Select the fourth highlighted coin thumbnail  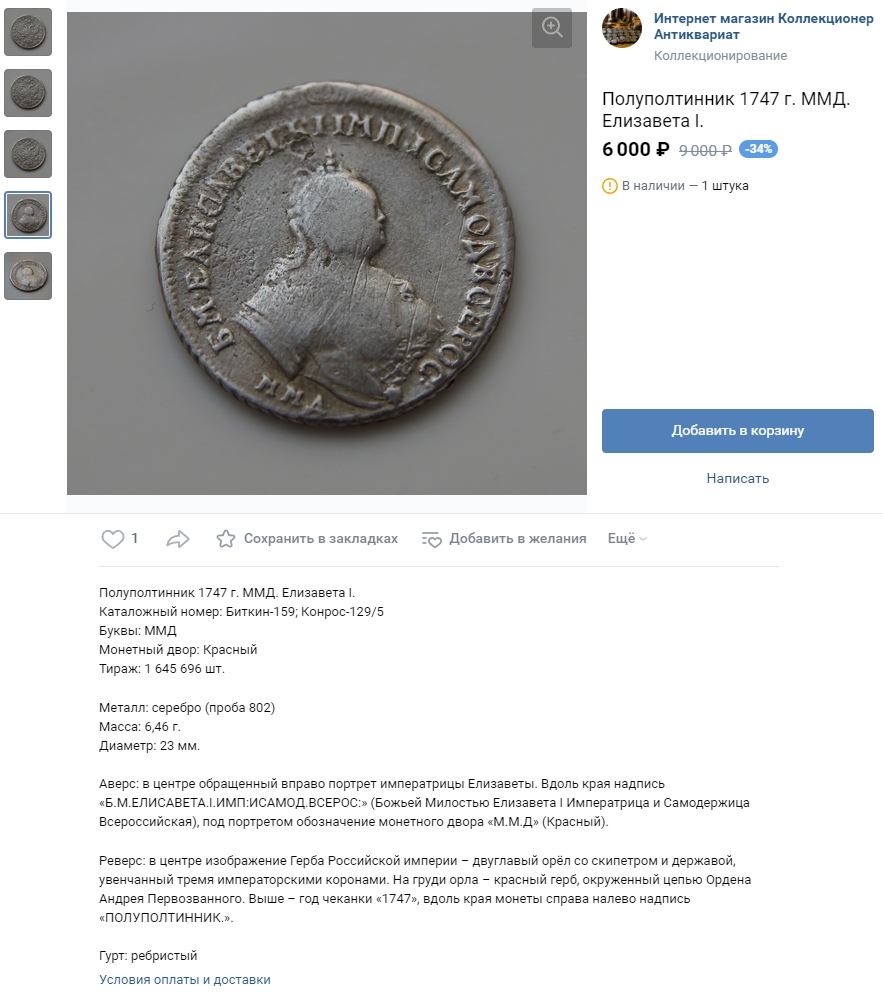[x=28, y=215]
